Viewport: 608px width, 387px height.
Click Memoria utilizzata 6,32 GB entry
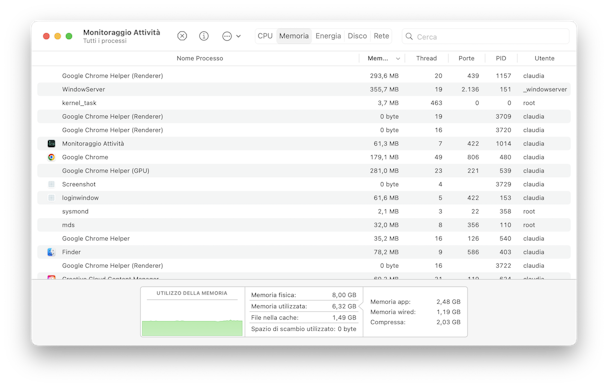[303, 306]
